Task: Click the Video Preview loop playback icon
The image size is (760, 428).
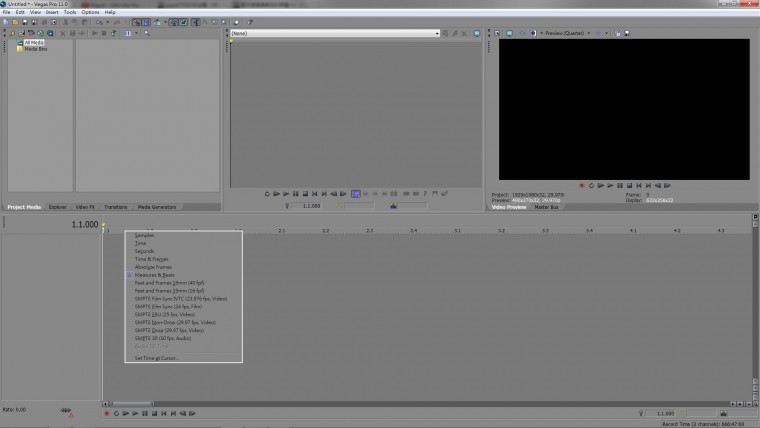Action: [591, 186]
